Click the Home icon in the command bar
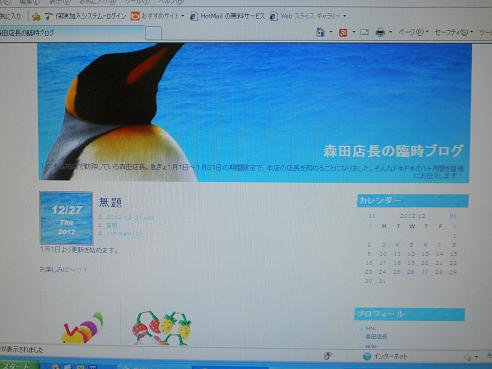Image resolution: width=492 pixels, height=369 pixels. coord(320,32)
